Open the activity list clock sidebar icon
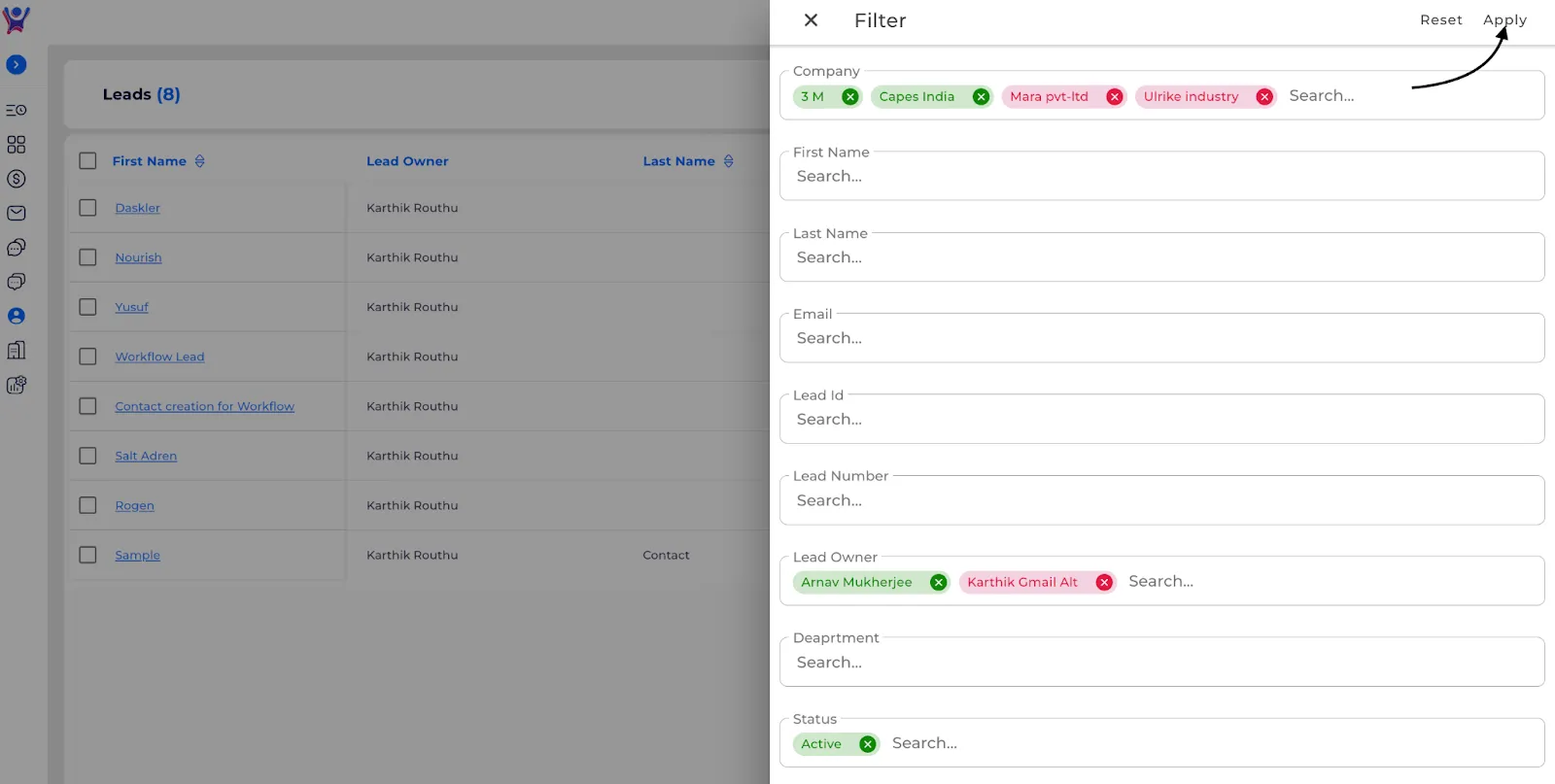The height and width of the screenshot is (784, 1555). 17,110
